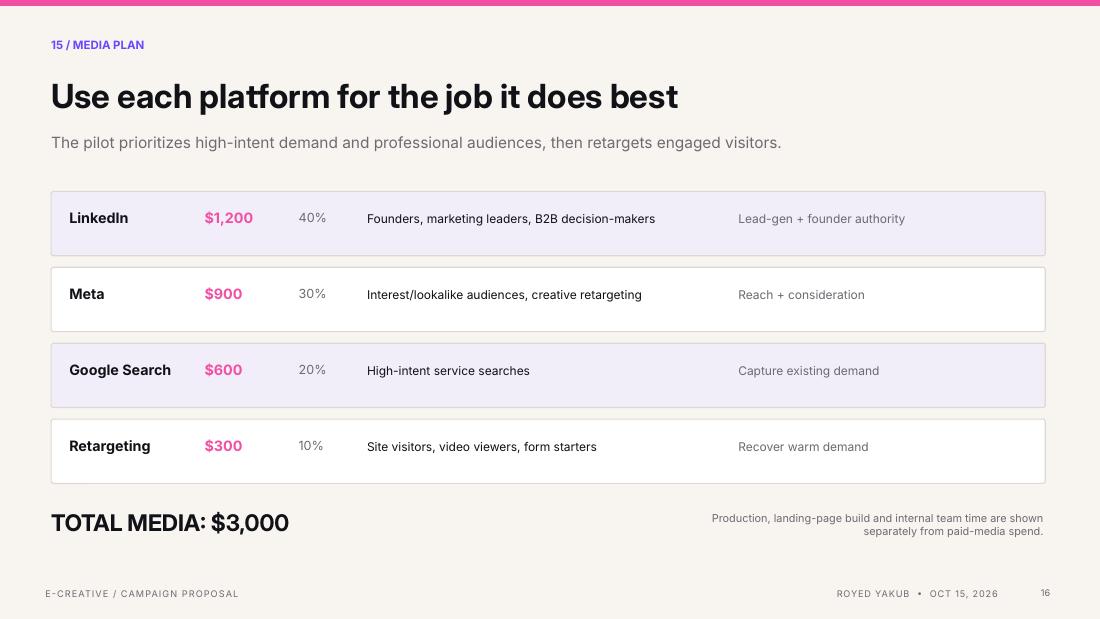Viewport: 1100px width, 619px height.
Task: Click the production footnote about paid-media spend
Action: click(x=877, y=525)
